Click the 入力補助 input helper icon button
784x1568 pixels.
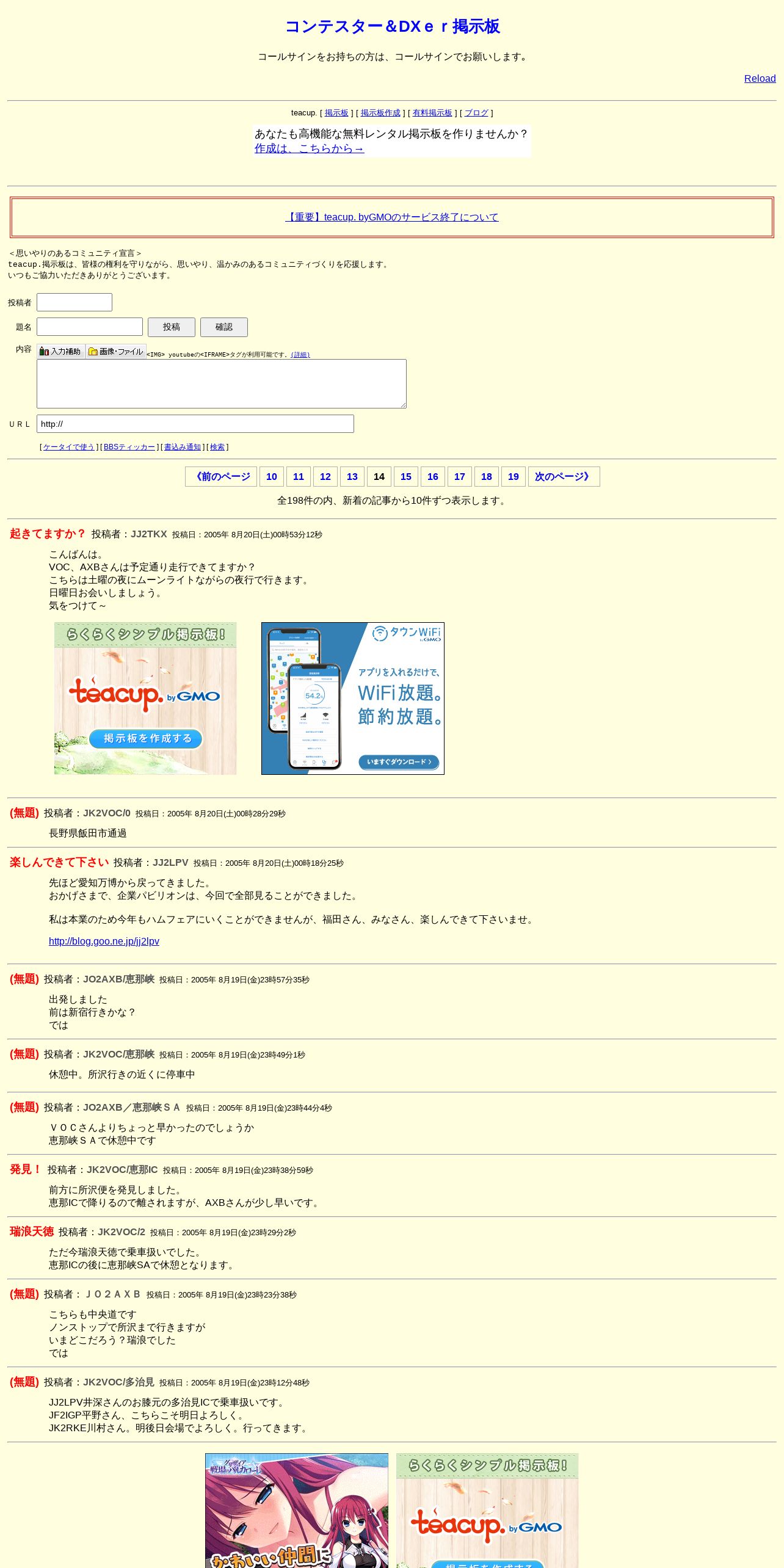[x=60, y=351]
